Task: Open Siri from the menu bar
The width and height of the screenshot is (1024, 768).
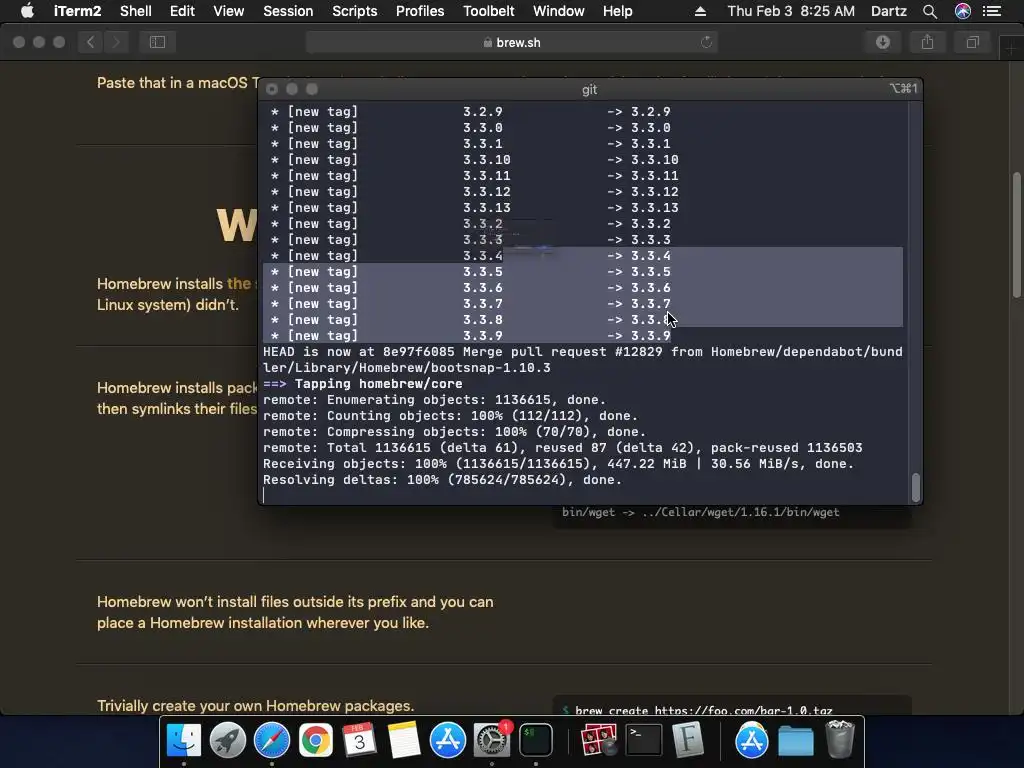Action: [963, 11]
